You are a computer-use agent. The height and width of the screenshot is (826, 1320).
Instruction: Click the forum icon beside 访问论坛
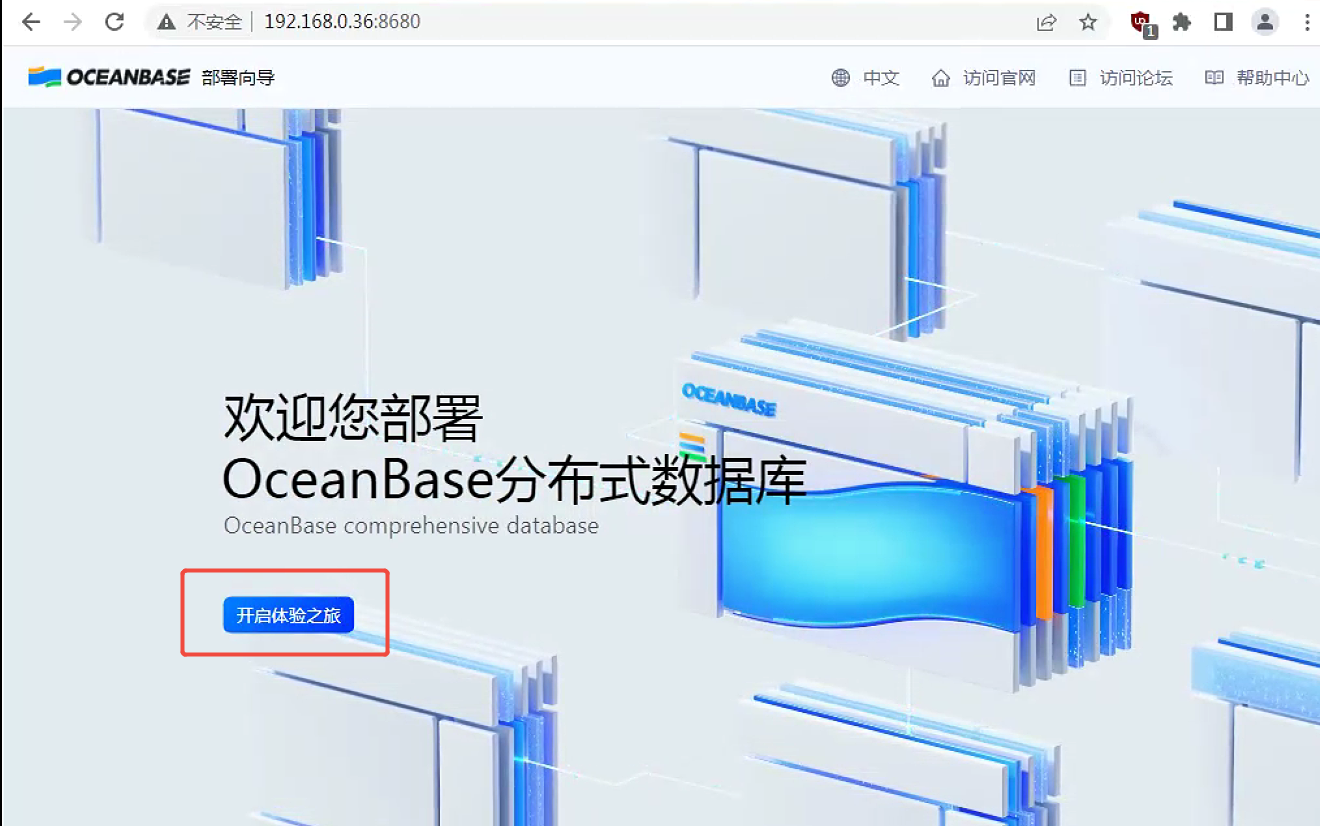[x=1078, y=78]
